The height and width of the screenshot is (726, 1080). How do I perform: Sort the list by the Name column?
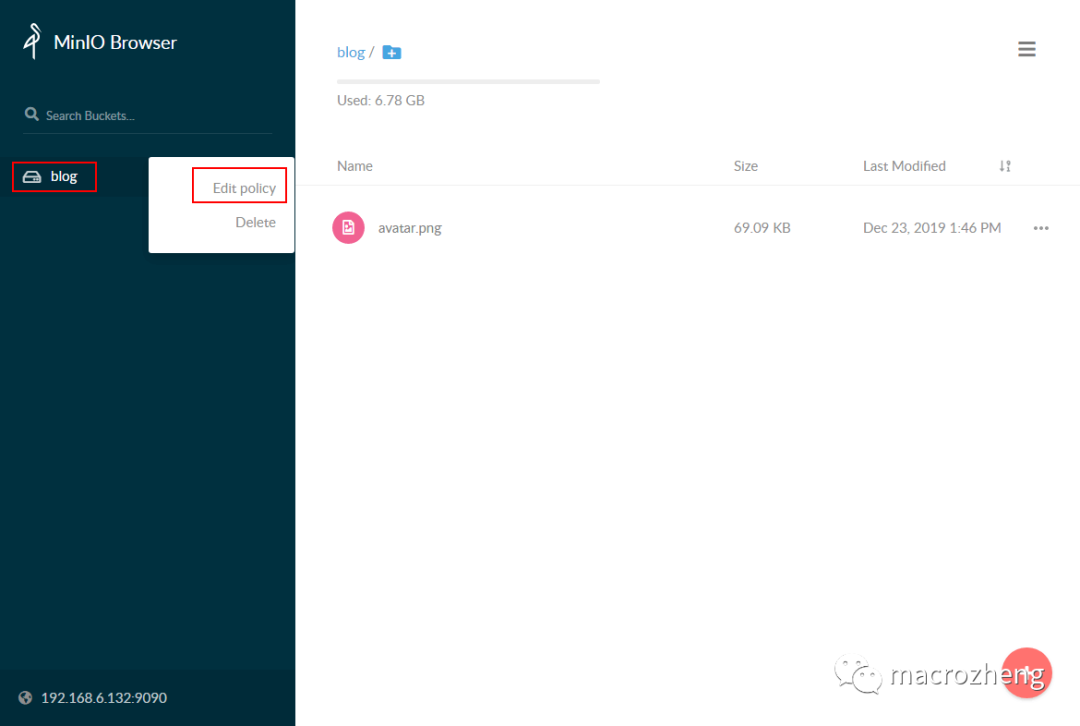point(355,166)
